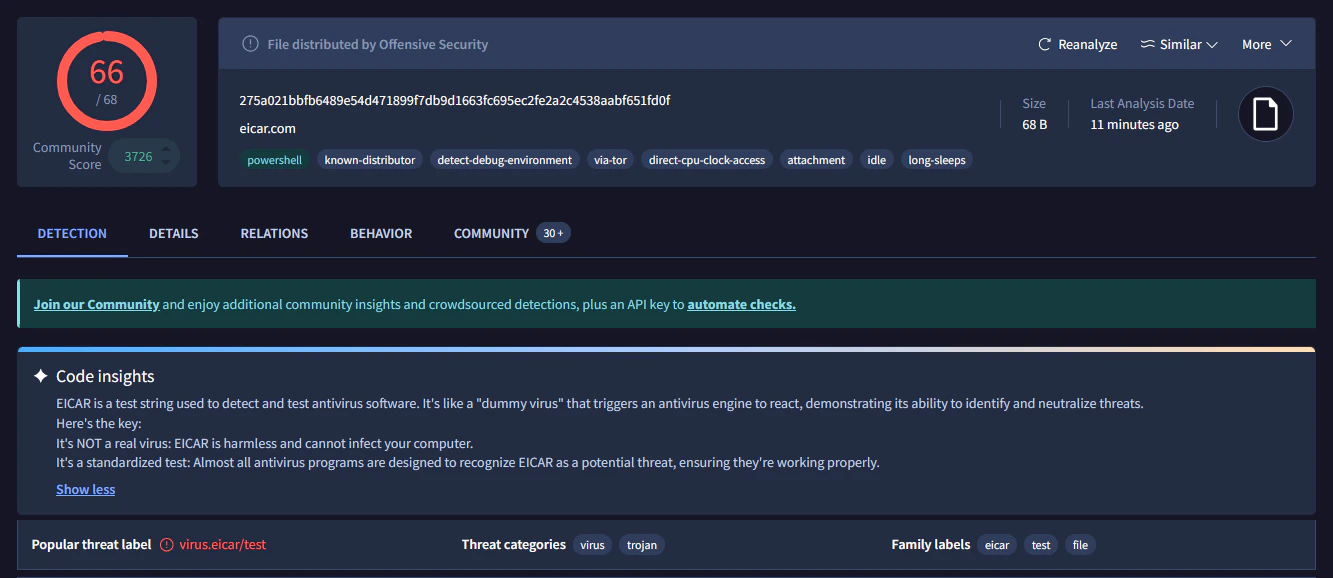Click the idle tag
The image size is (1333, 578).
[877, 160]
